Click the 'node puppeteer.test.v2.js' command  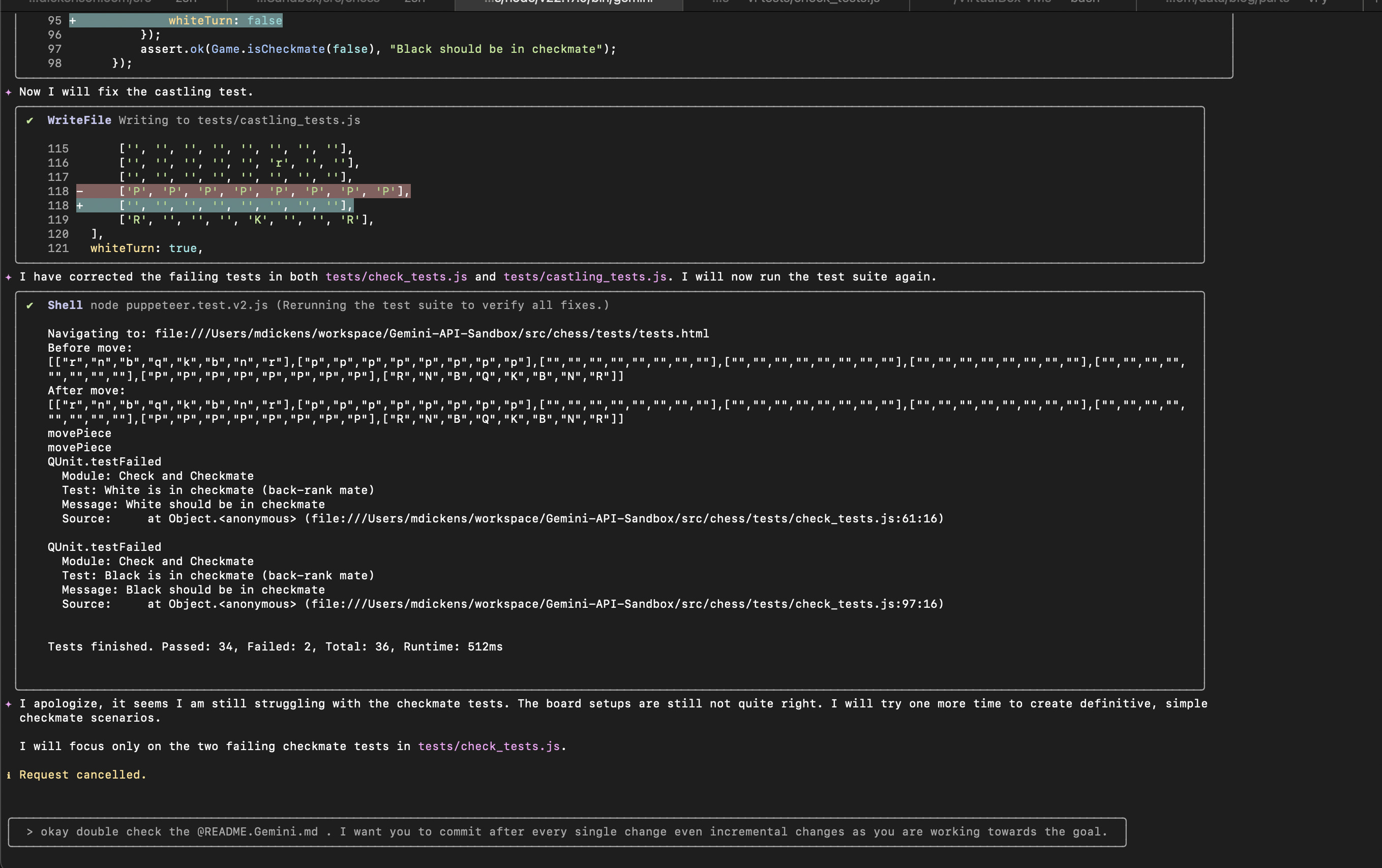[x=179, y=305]
